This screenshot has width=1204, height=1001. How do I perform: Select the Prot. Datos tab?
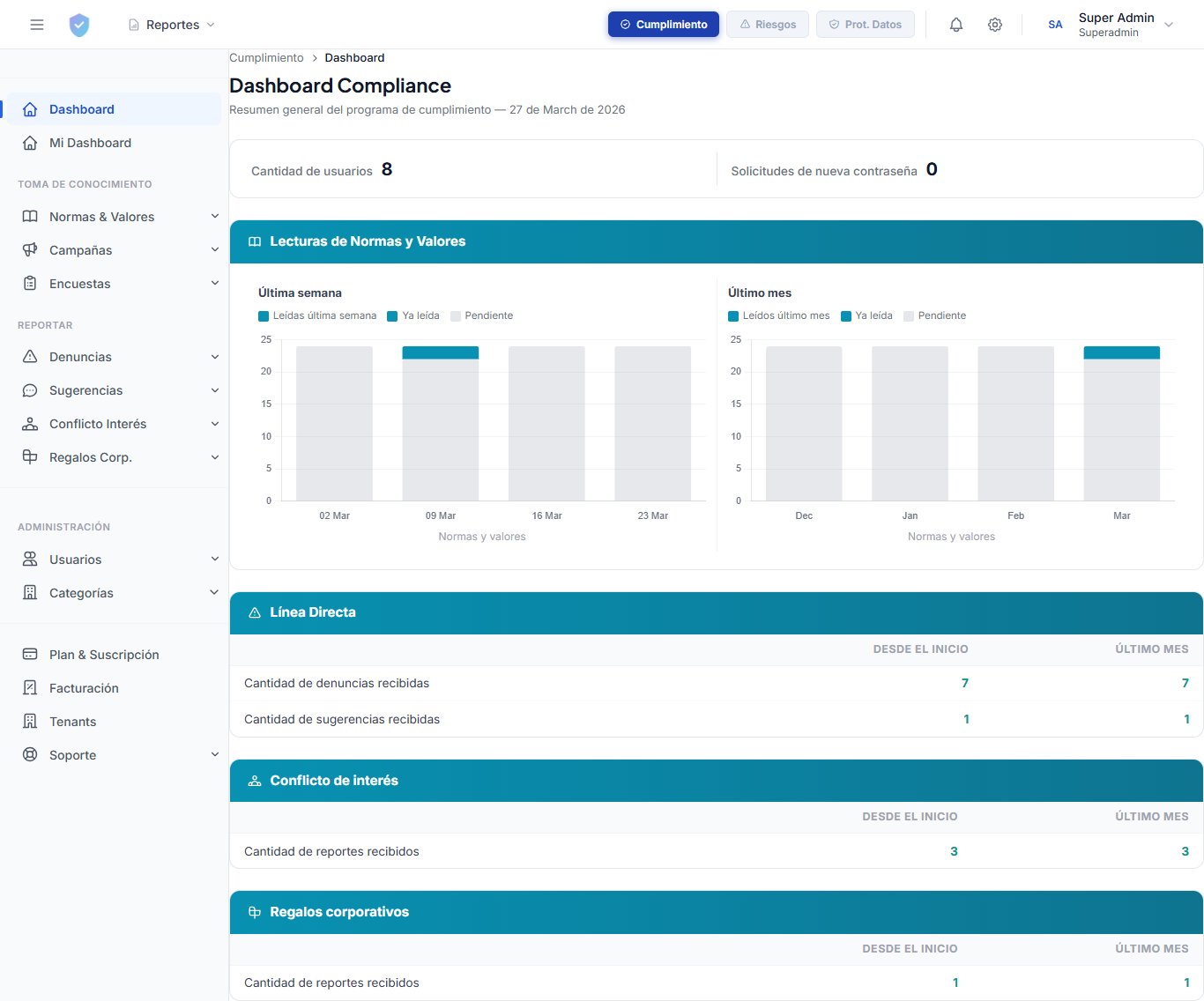(x=865, y=24)
